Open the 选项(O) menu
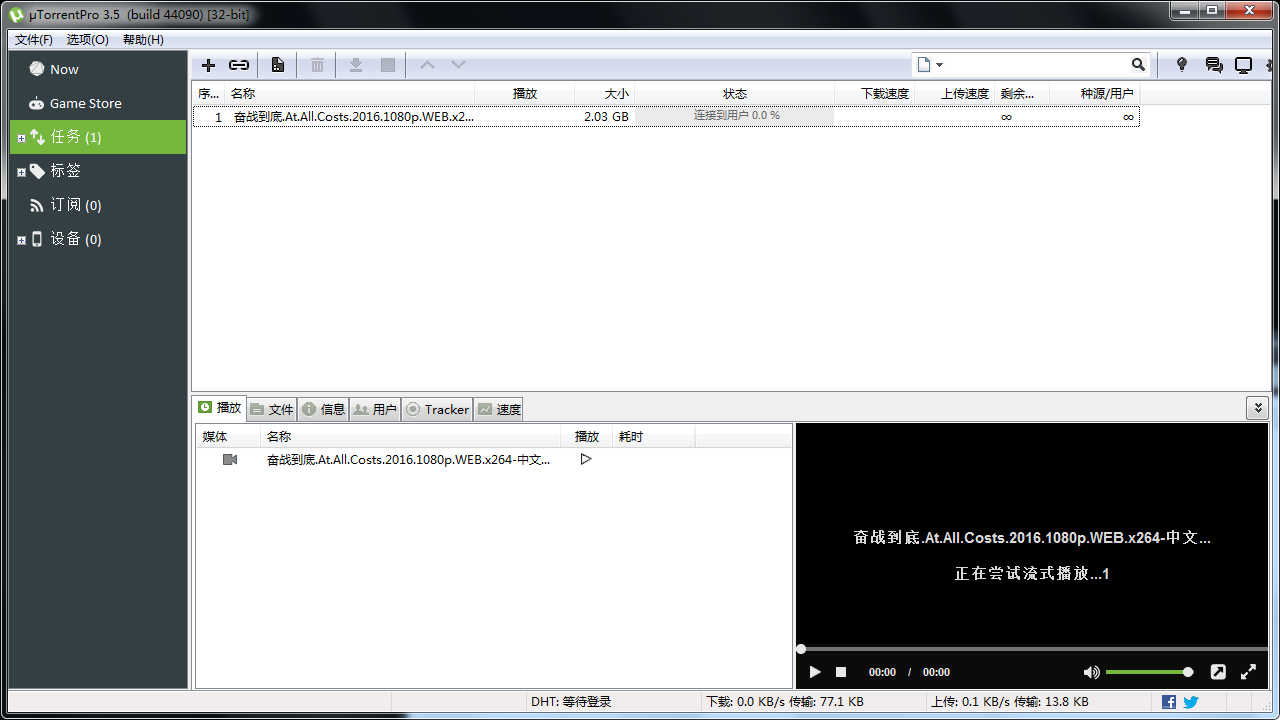Screen dimensions: 1280x720 (88, 39)
